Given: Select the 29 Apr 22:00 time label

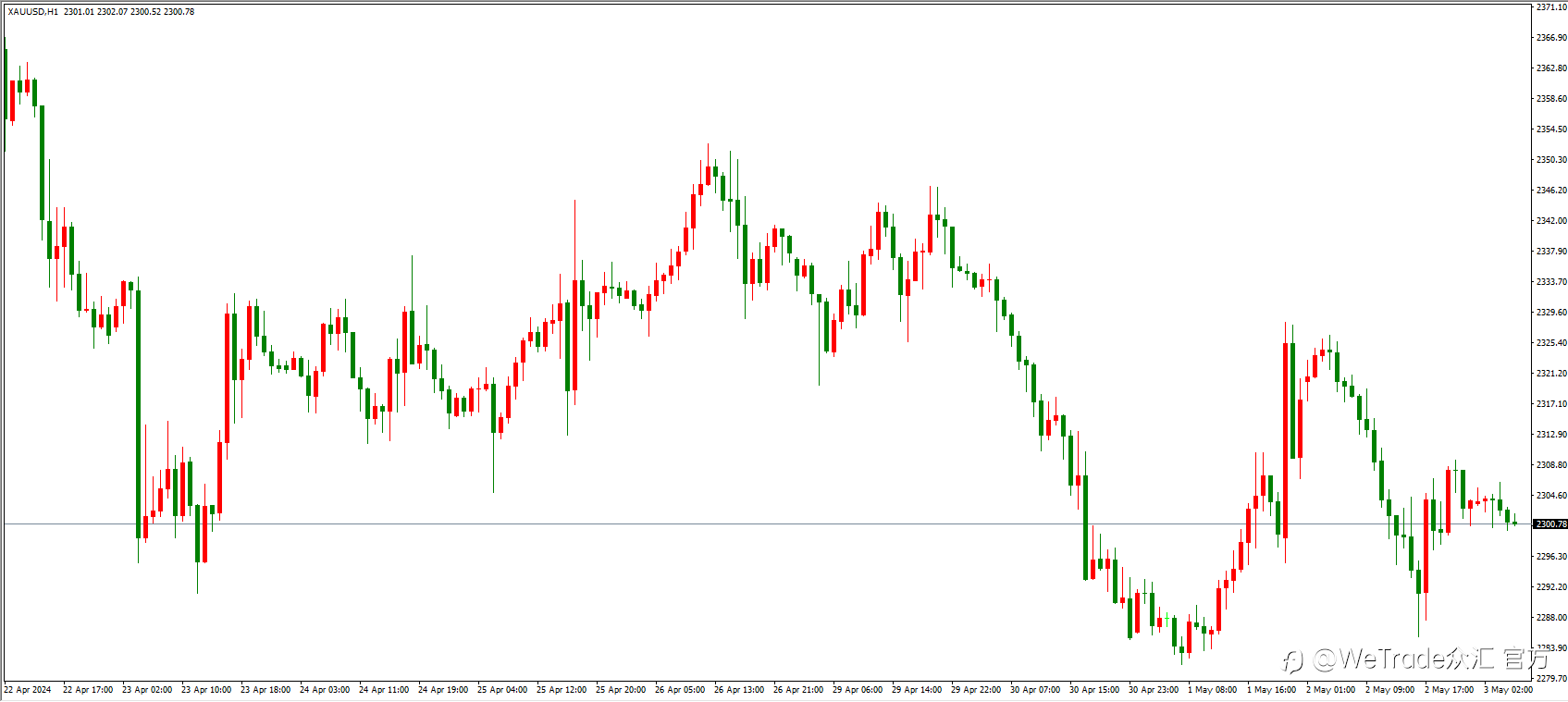Looking at the screenshot, I should [x=976, y=690].
